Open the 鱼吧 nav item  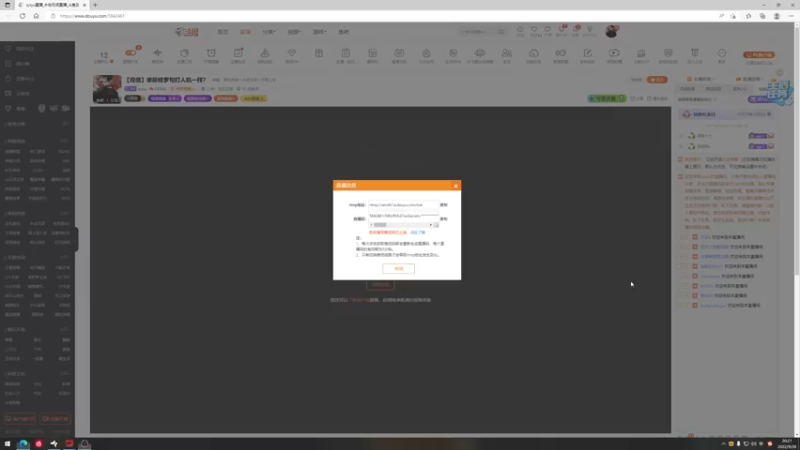pyautogui.click(x=344, y=32)
